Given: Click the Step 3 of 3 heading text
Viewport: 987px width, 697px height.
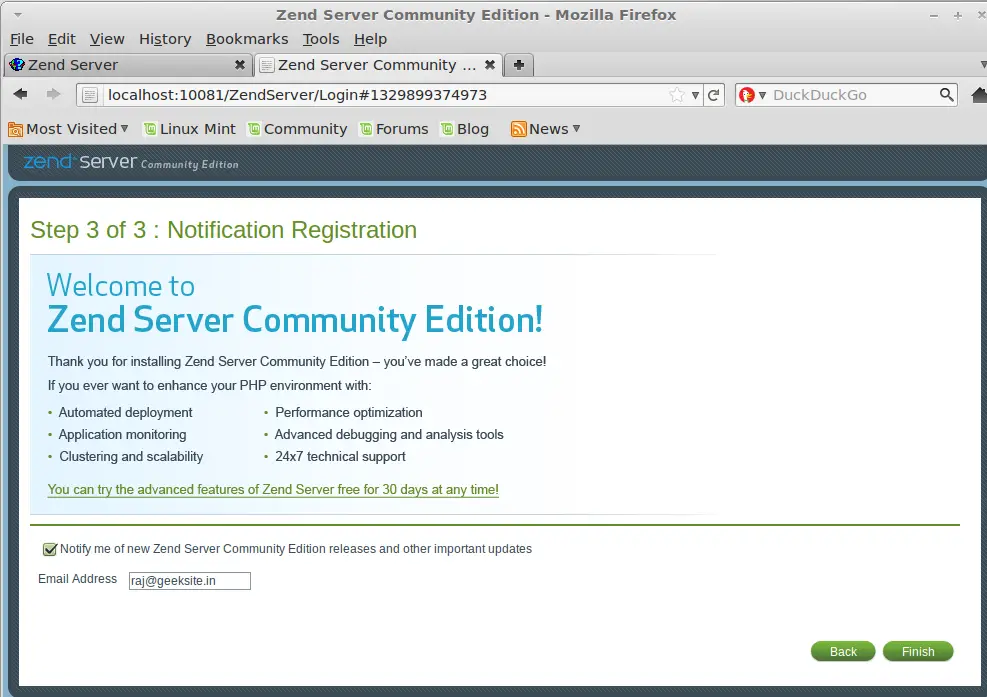Looking at the screenshot, I should [223, 230].
